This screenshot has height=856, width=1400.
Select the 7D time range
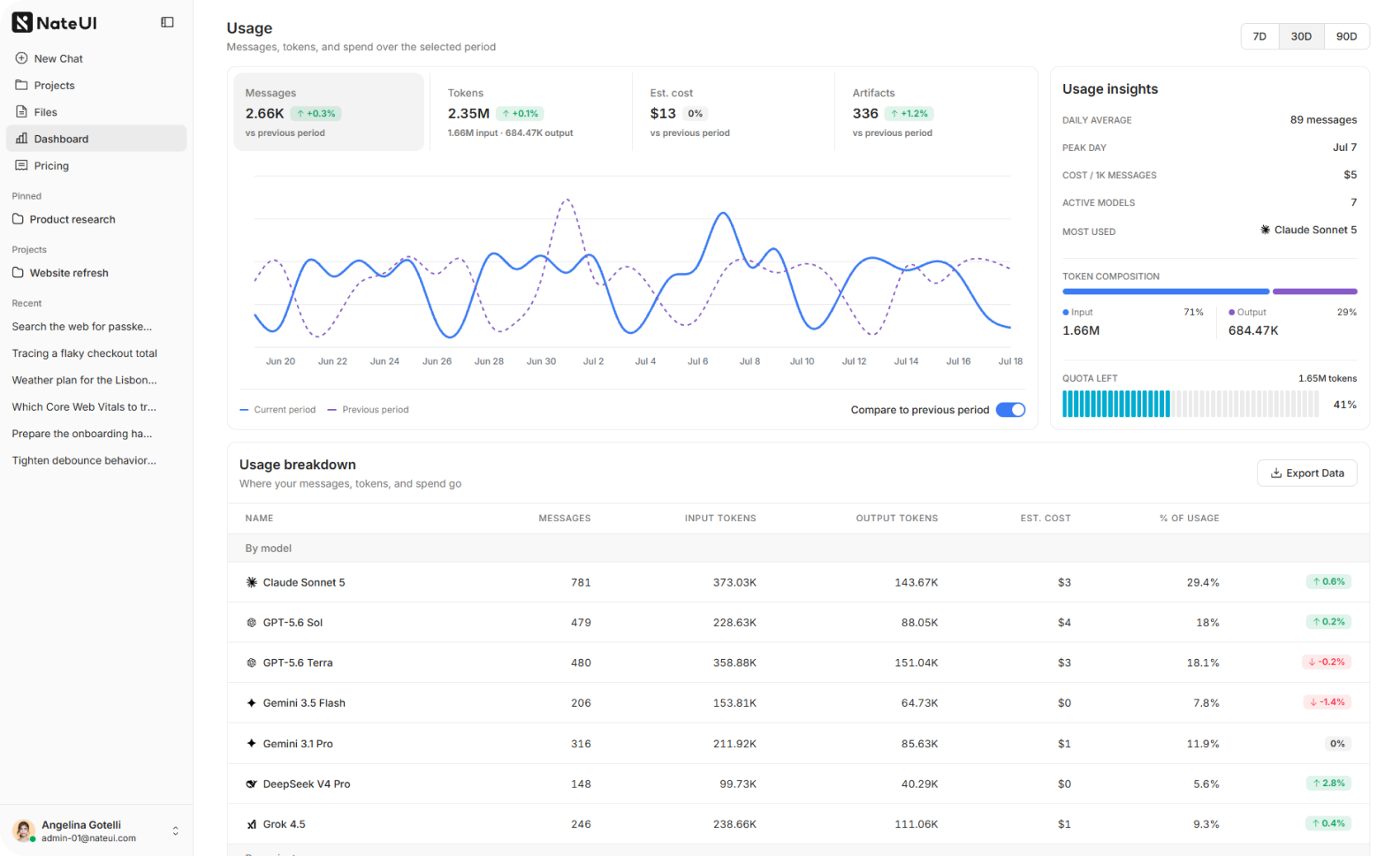tap(1259, 36)
